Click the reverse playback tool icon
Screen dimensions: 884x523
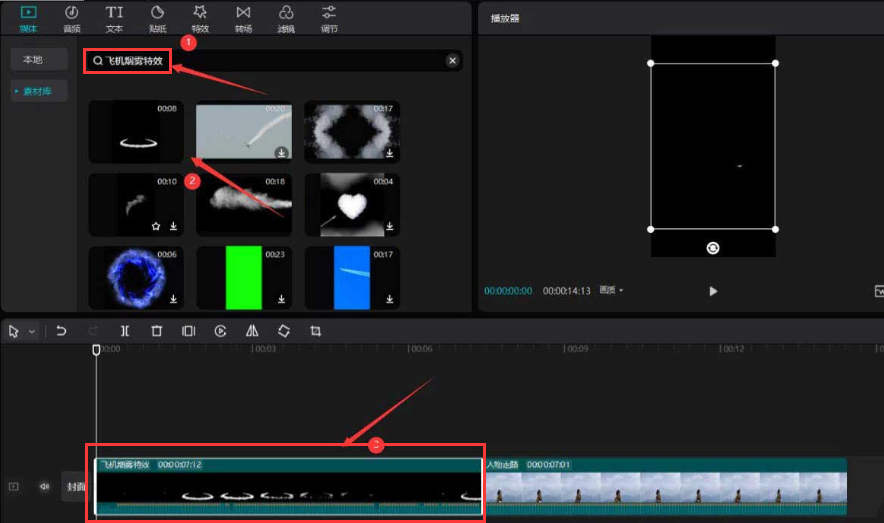pos(220,331)
